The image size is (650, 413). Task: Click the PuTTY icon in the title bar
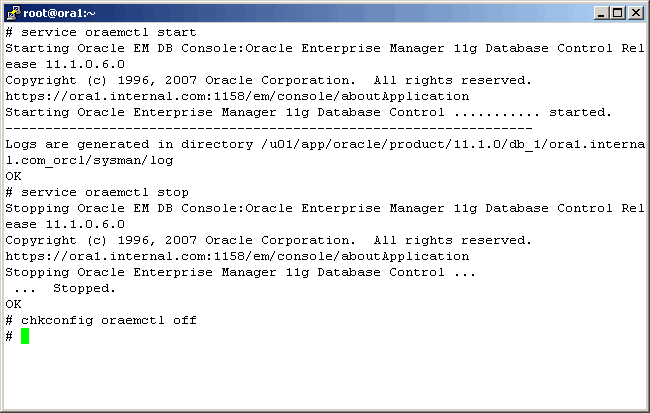coord(13,12)
